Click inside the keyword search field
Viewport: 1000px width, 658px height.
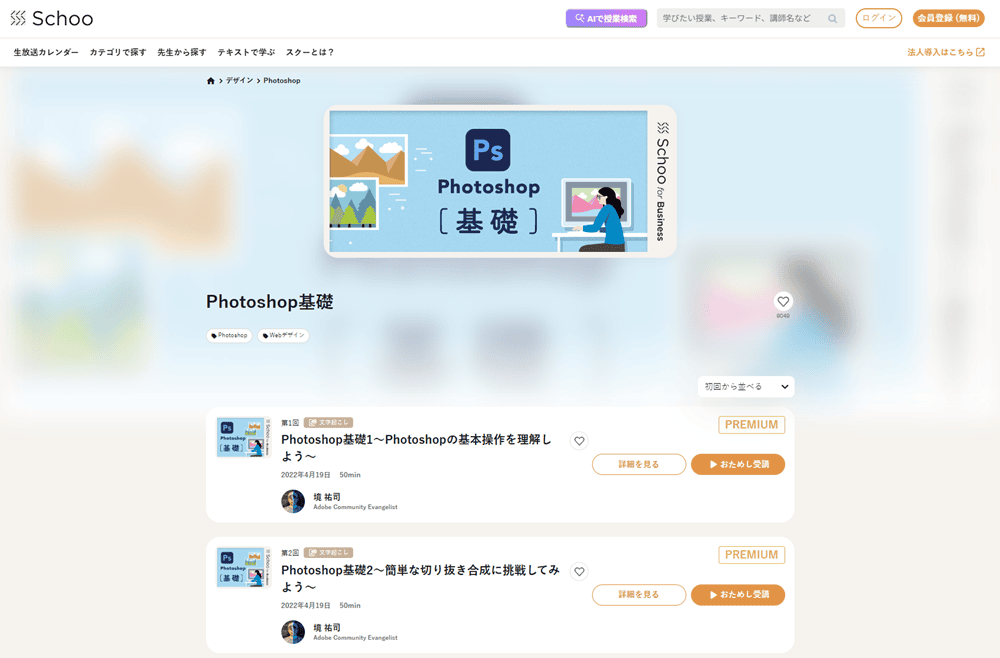[740, 18]
